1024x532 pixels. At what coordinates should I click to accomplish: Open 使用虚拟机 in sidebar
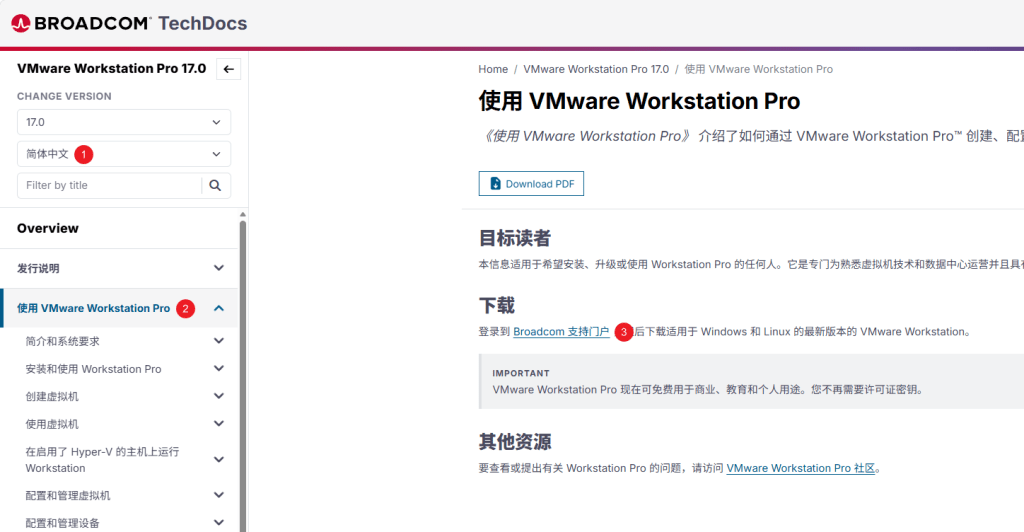click(x=52, y=424)
